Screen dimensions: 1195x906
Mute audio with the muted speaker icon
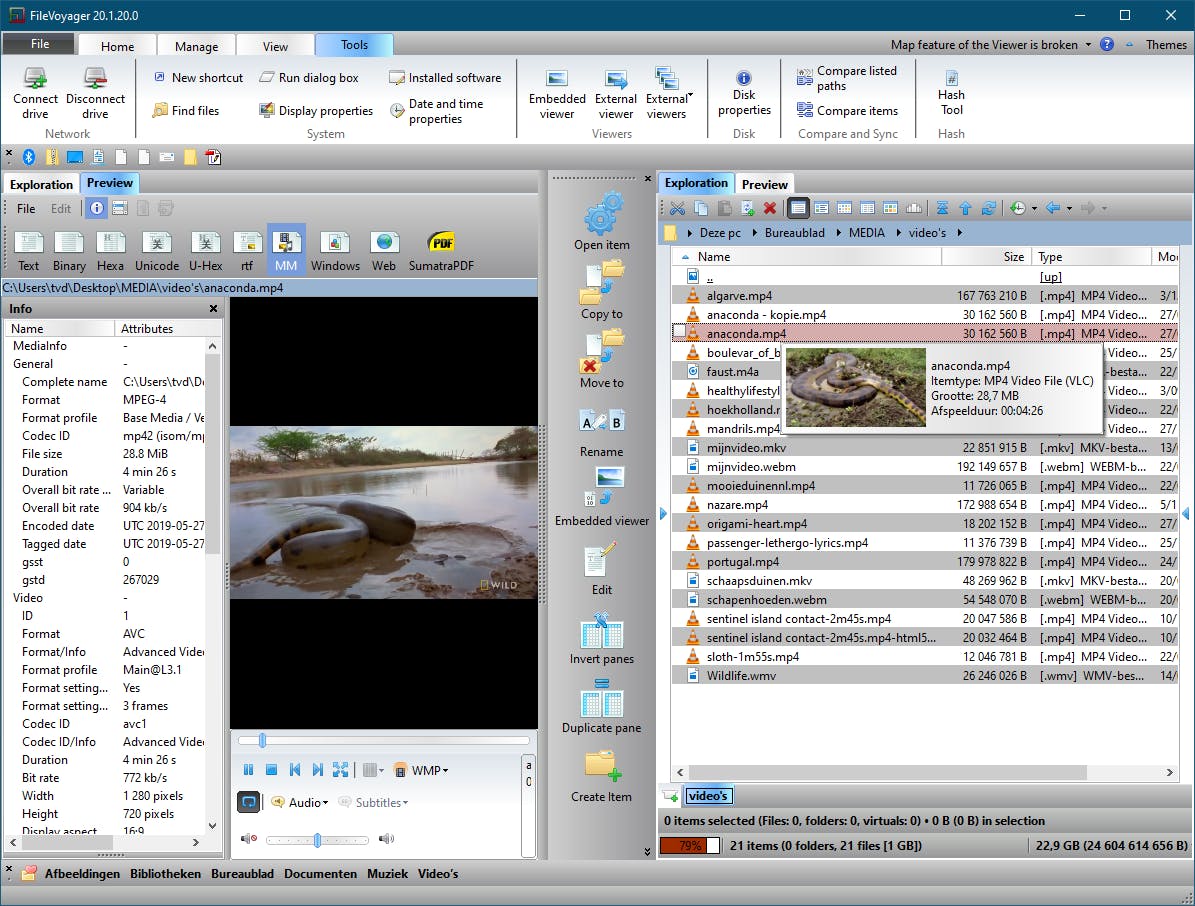pyautogui.click(x=248, y=839)
